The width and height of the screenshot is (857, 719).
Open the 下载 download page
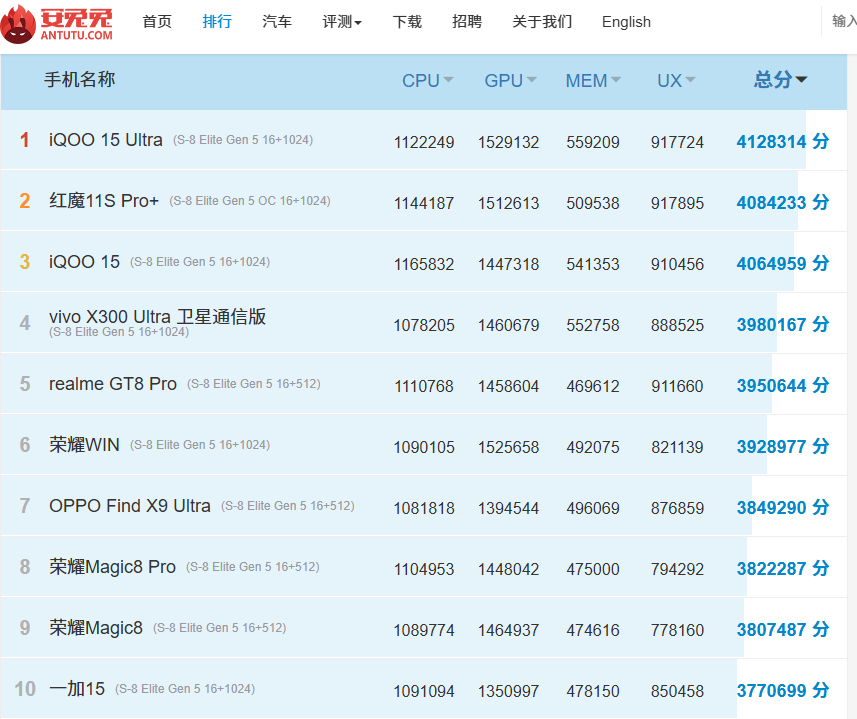(x=407, y=21)
